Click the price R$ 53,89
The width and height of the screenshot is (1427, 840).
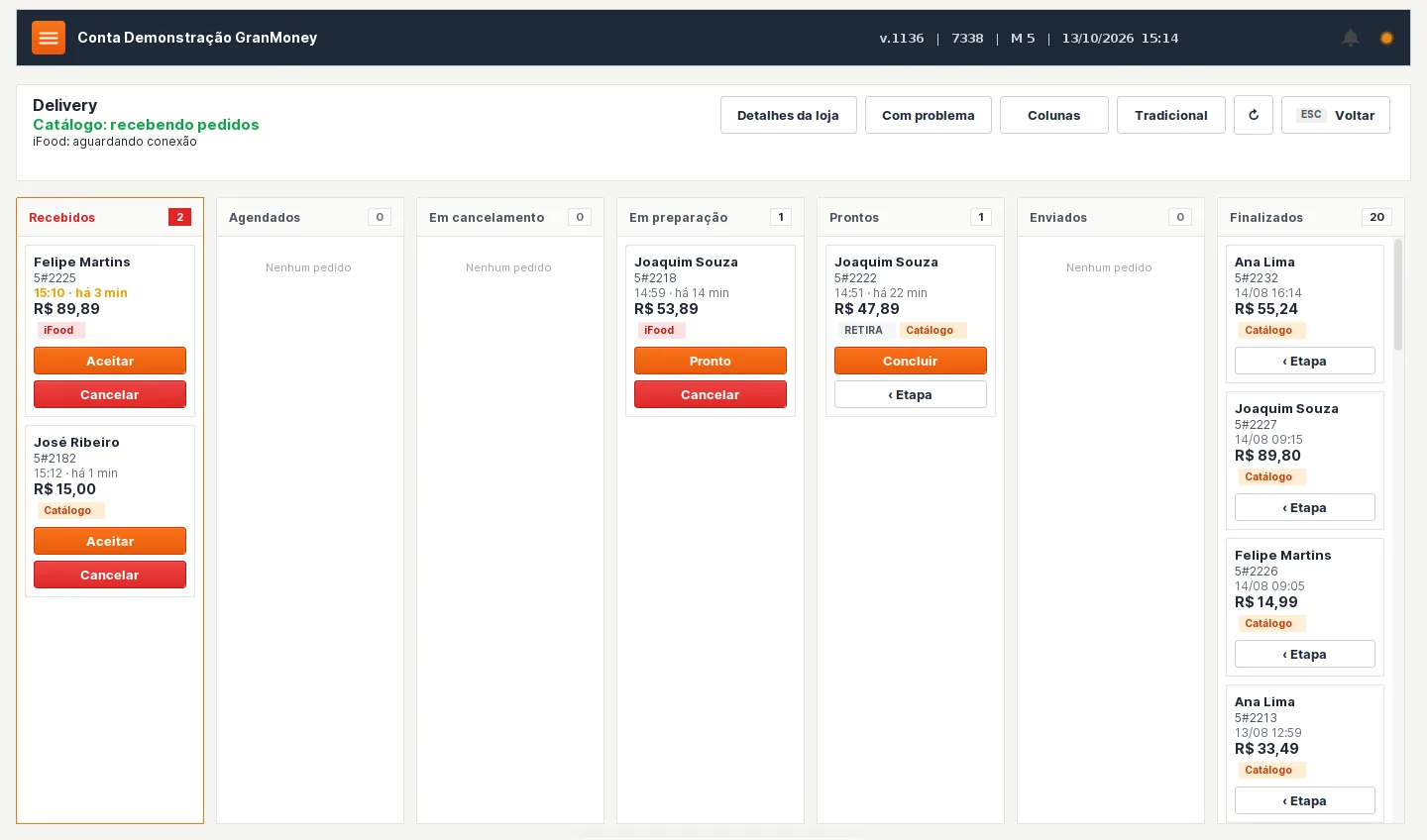(x=666, y=309)
